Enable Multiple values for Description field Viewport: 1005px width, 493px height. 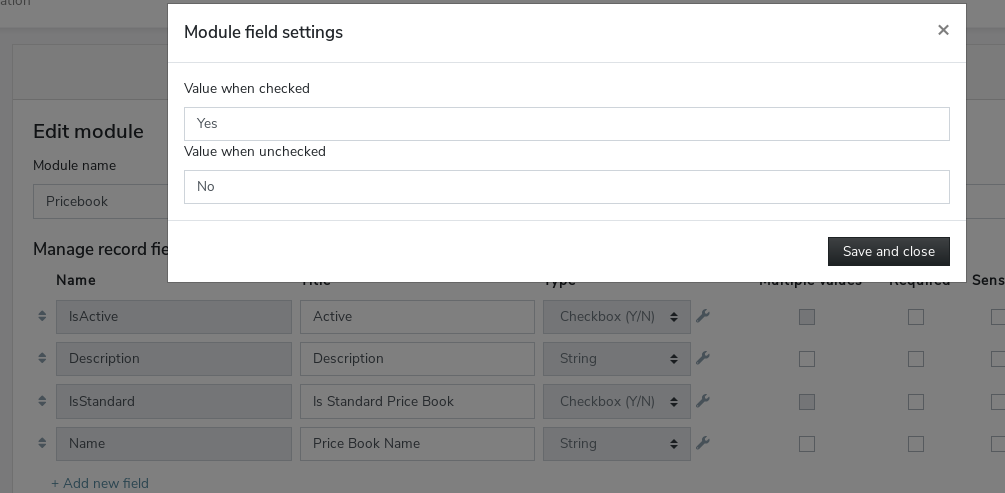pyautogui.click(x=807, y=359)
